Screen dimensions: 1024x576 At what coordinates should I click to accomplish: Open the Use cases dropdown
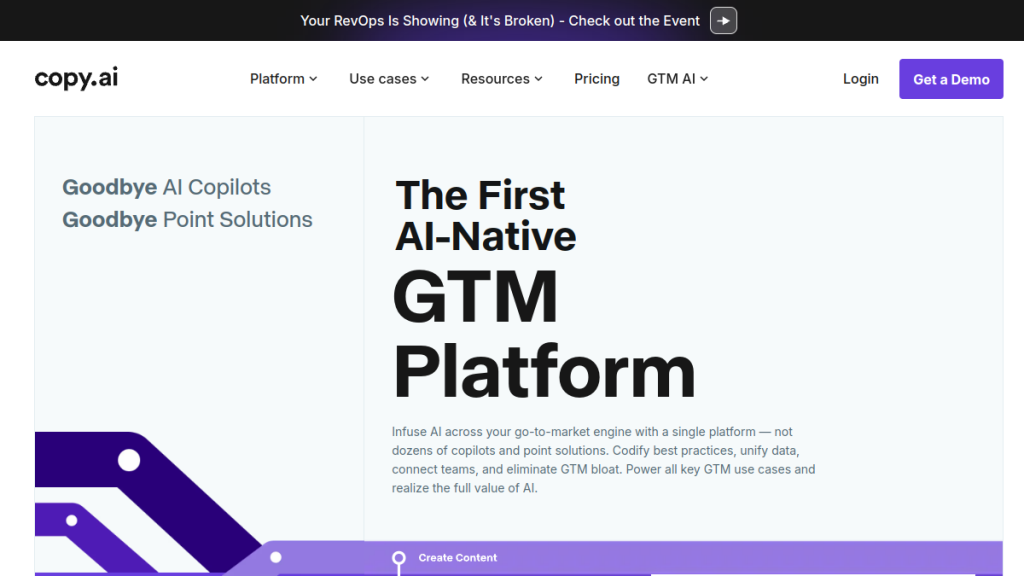coord(389,79)
